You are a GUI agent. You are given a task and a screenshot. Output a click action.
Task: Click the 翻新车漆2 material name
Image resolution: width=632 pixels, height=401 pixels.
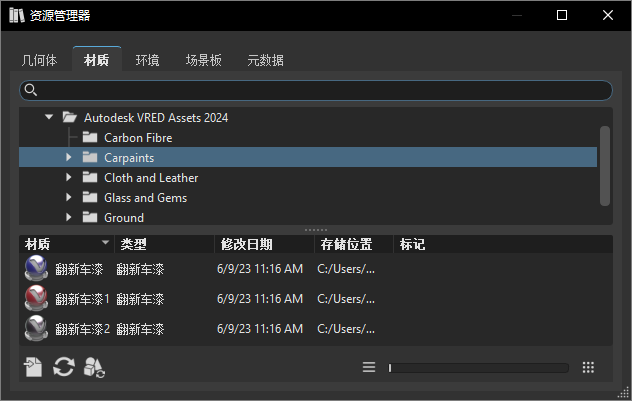point(82,329)
